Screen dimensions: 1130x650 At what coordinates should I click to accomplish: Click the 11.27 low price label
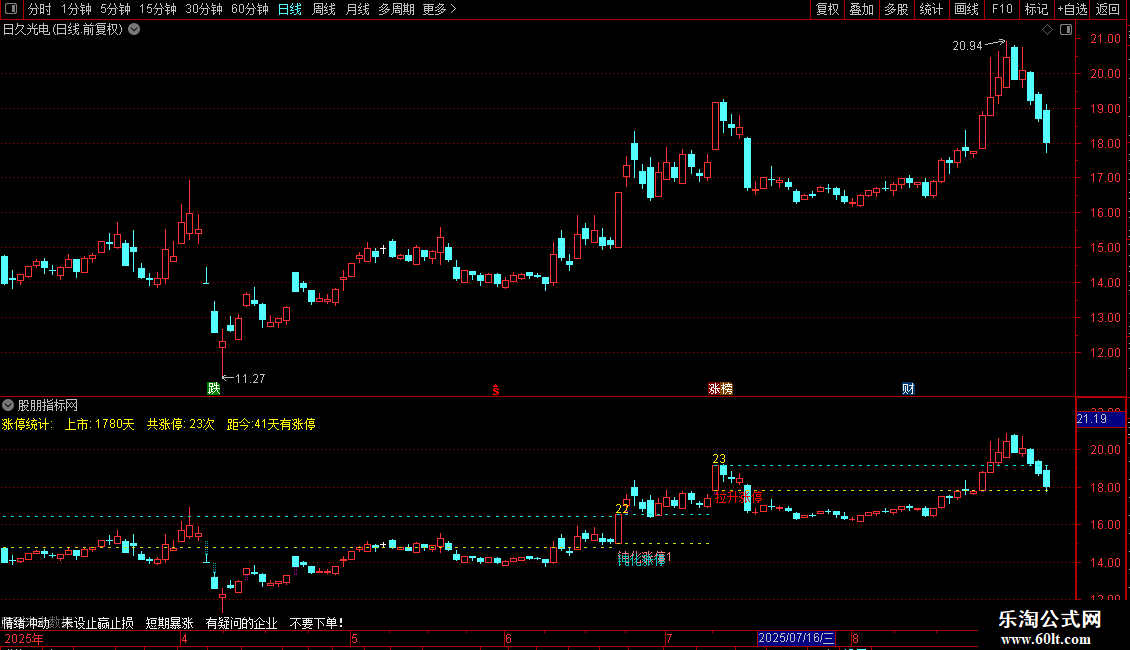250,378
